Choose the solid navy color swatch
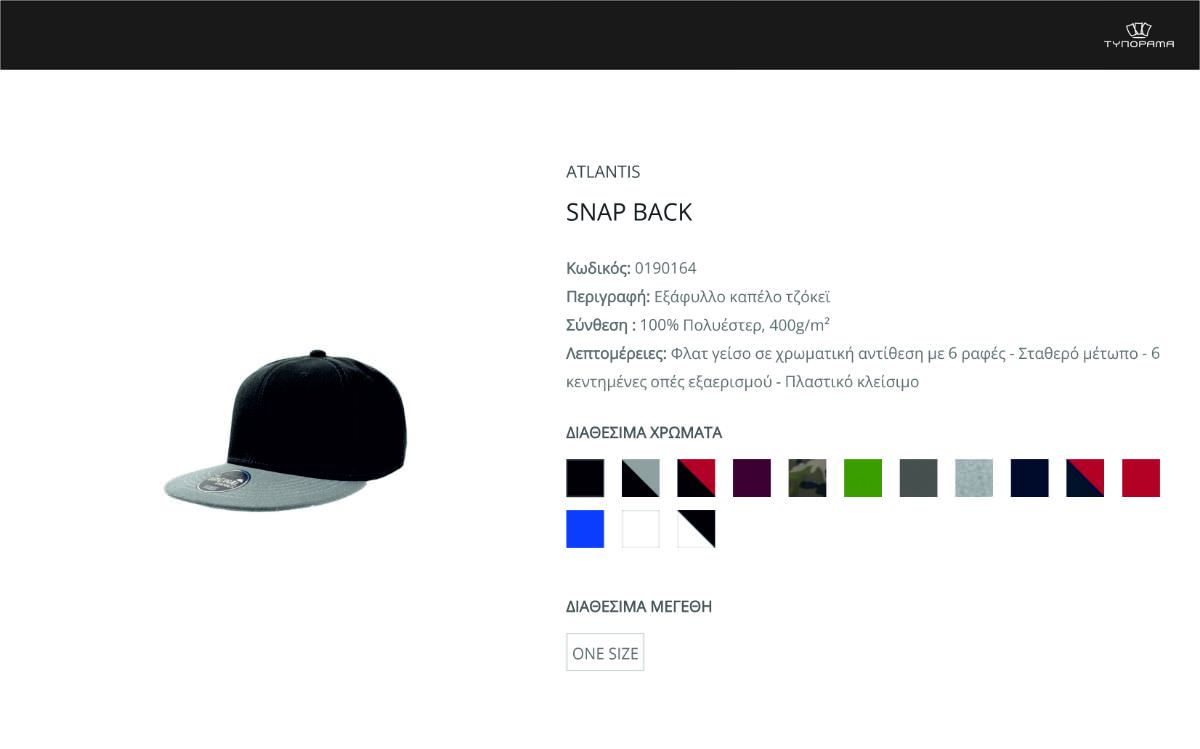Image resolution: width=1200 pixels, height=749 pixels. (x=1030, y=478)
